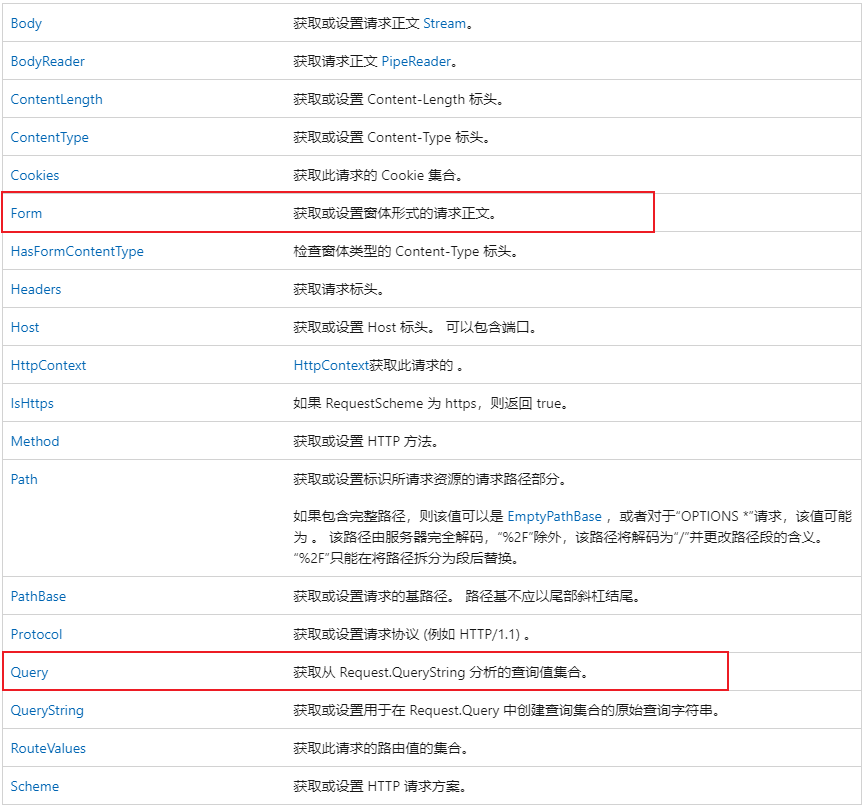Open the Body property link
The image size is (864, 808).
26,24
